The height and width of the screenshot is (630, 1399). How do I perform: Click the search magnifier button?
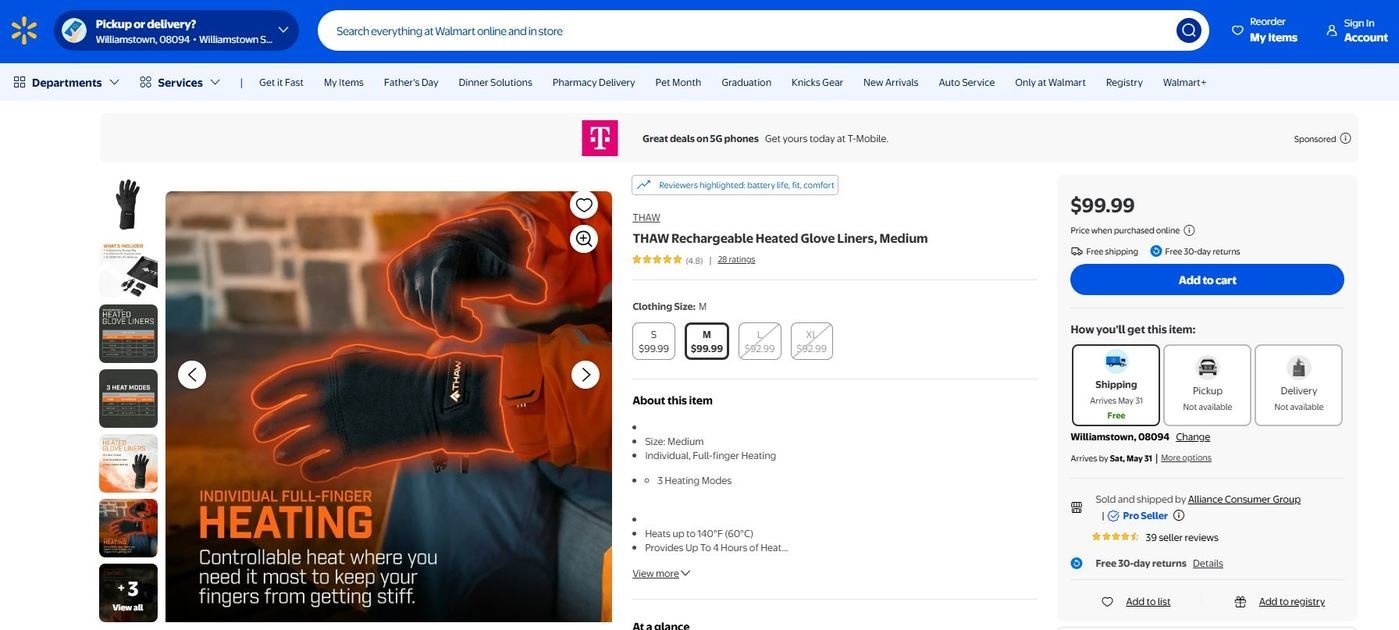[x=1188, y=31]
